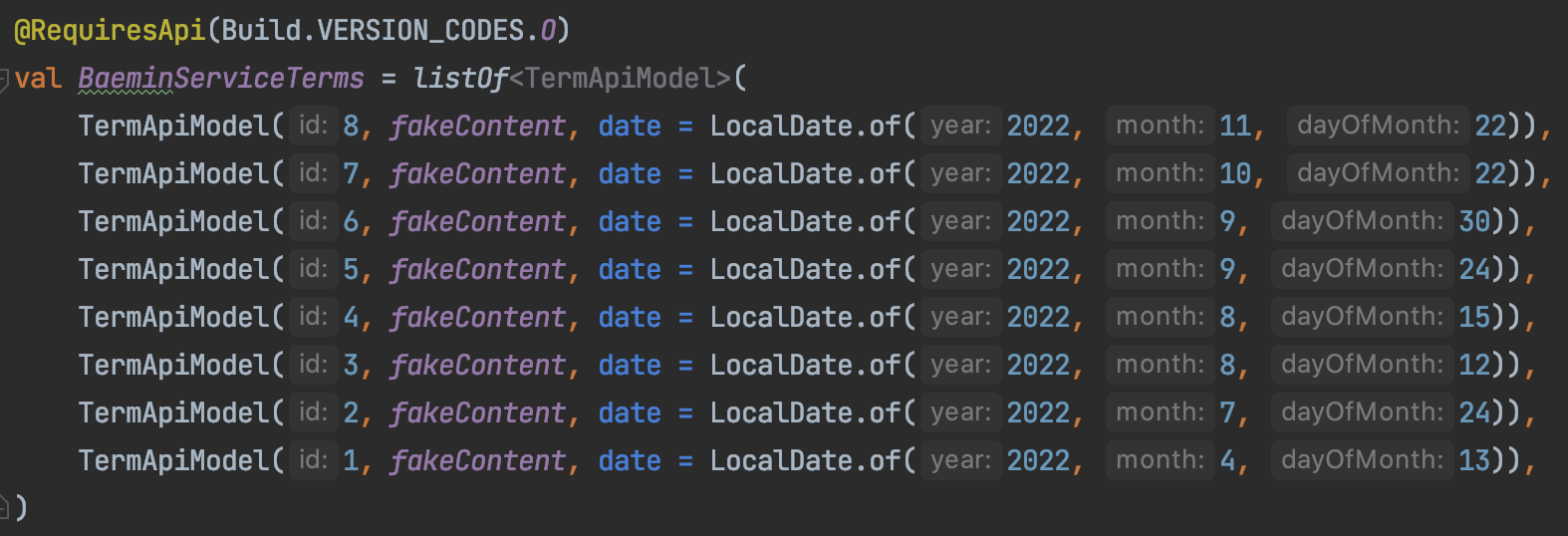Collapse the listOf code block fold marker
1568x536 pixels.
pos(5,79)
